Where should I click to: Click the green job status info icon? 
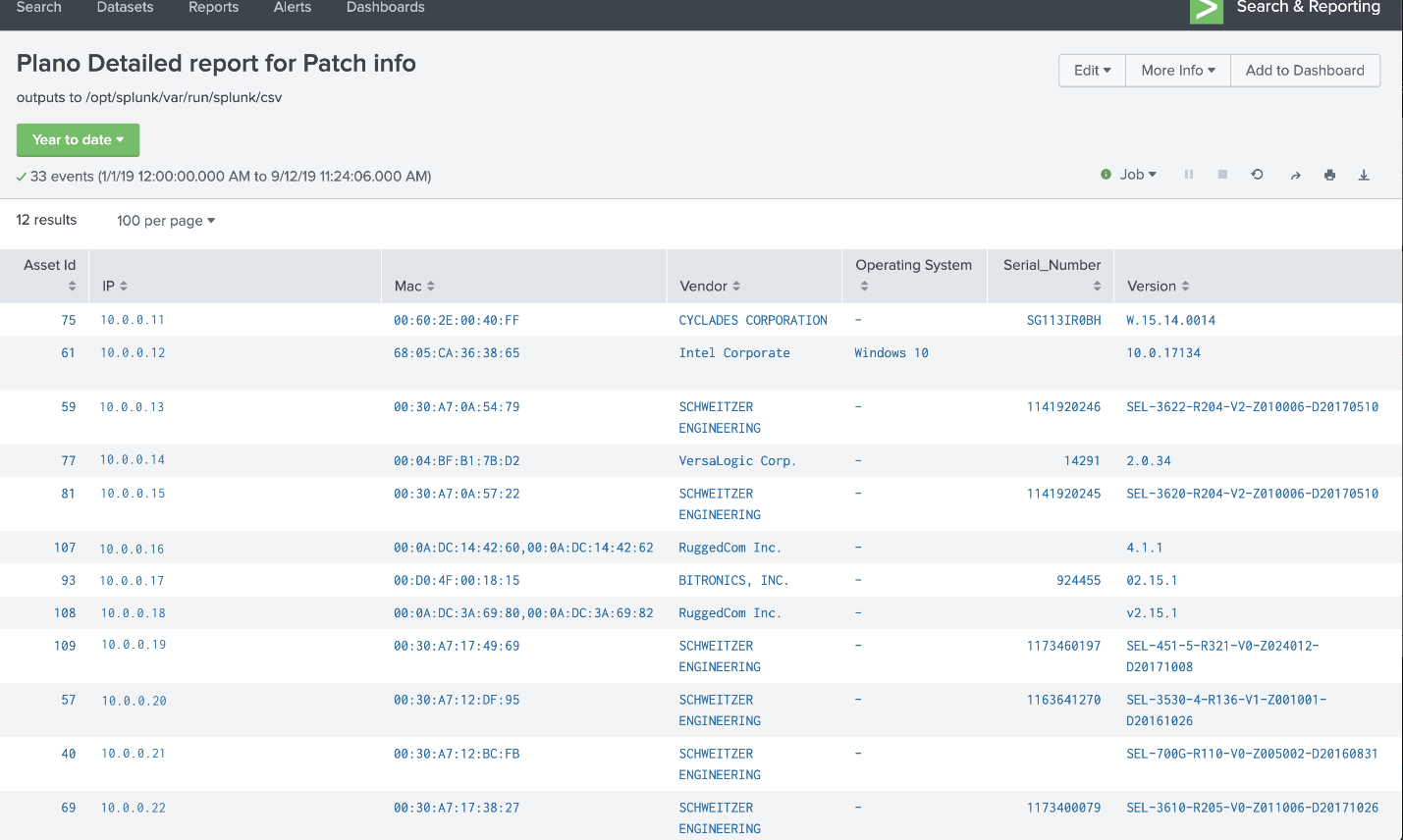point(1106,174)
